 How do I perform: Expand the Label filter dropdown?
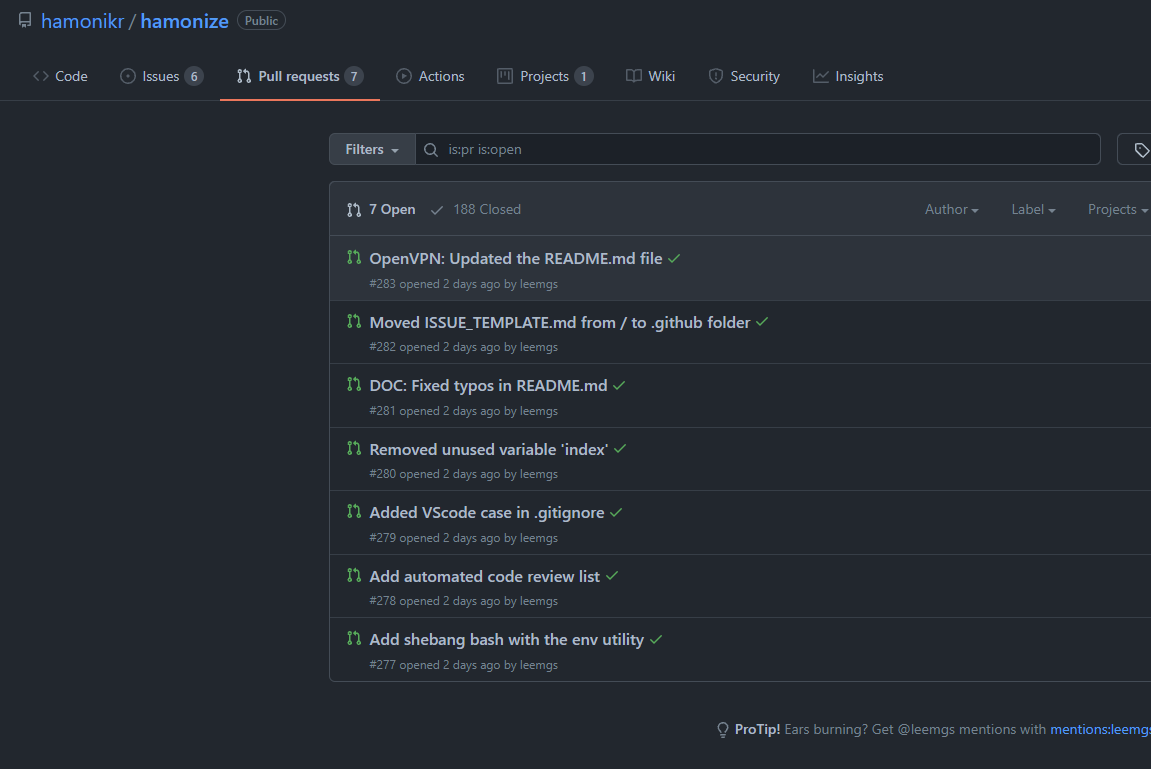point(1033,210)
